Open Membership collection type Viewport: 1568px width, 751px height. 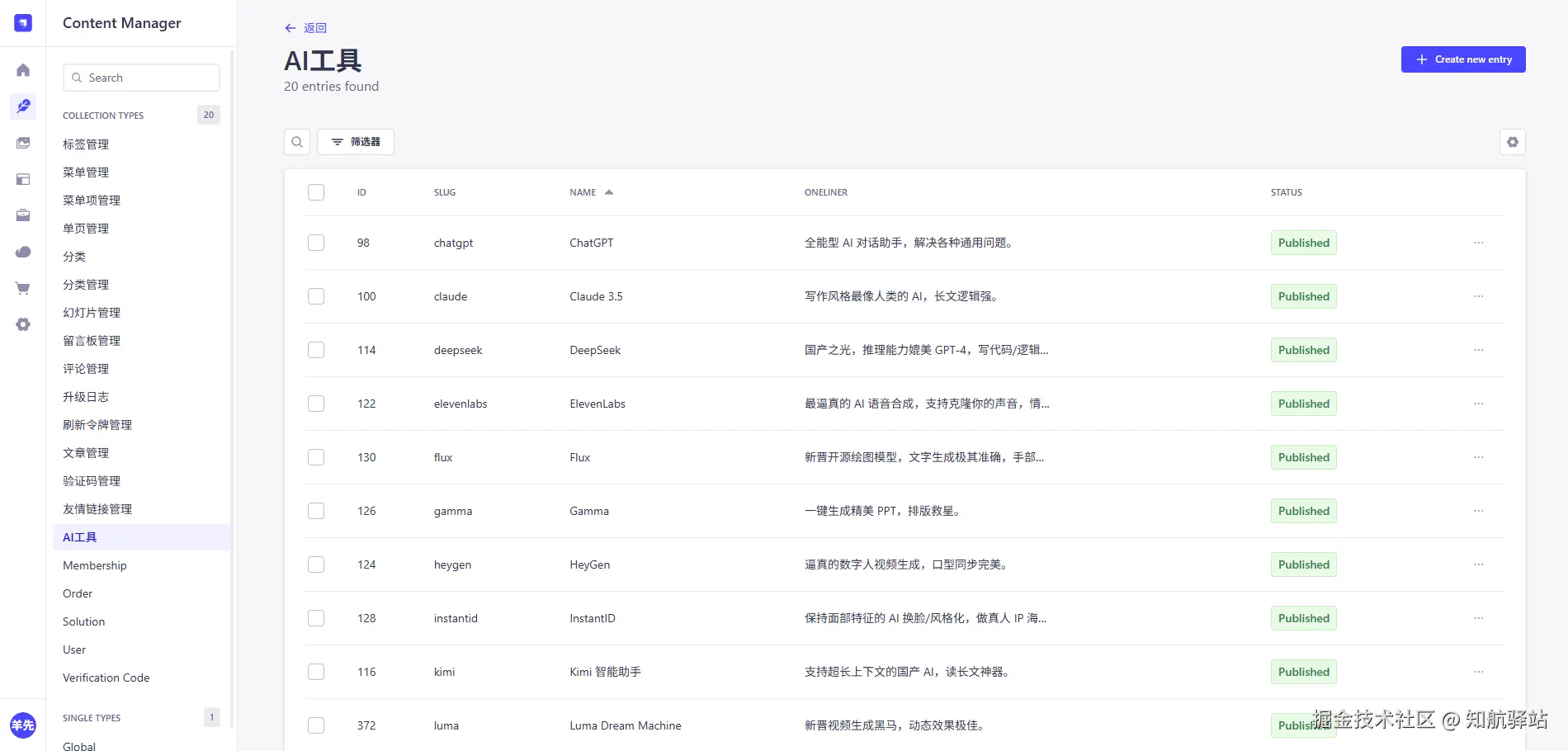pyautogui.click(x=95, y=565)
